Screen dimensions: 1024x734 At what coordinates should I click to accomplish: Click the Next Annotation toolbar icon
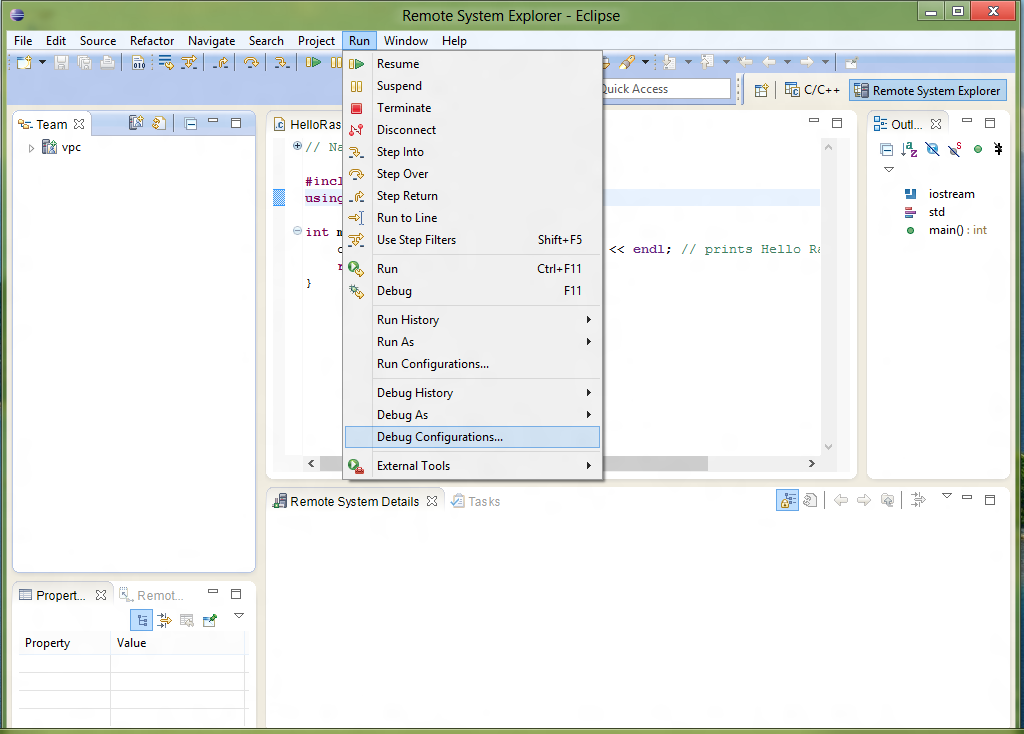coord(669,63)
